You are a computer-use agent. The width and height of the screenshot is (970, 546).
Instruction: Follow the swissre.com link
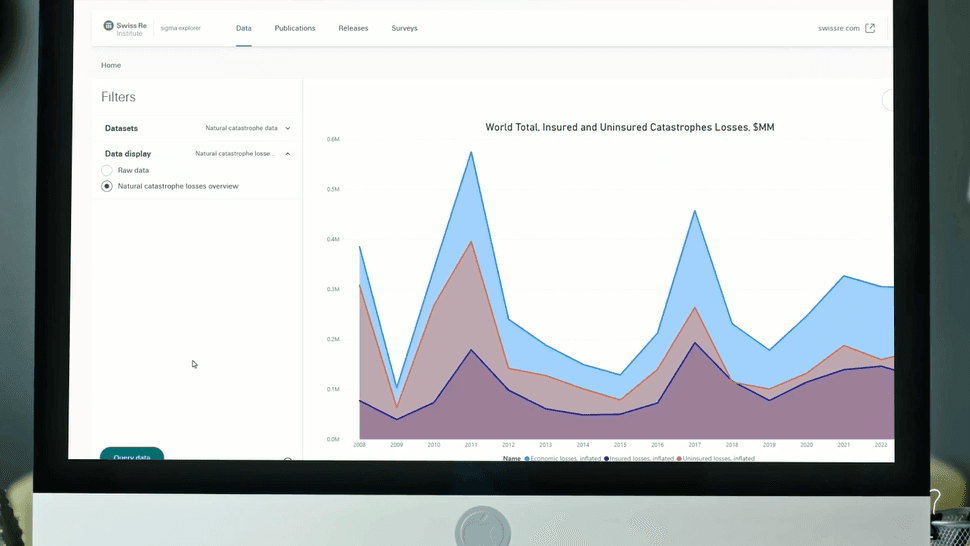[838, 28]
